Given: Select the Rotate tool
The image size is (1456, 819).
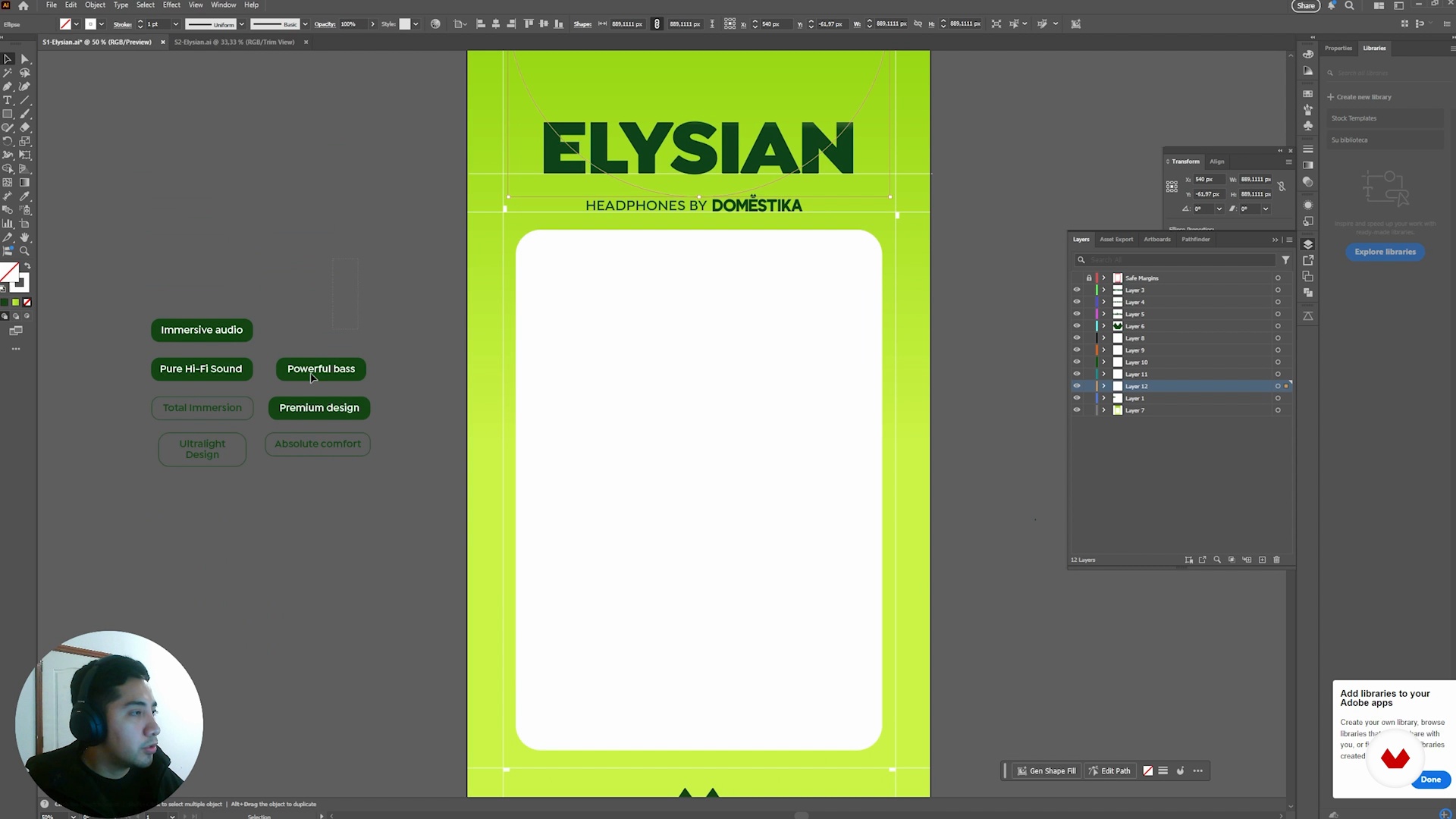Looking at the screenshot, I should [8, 141].
